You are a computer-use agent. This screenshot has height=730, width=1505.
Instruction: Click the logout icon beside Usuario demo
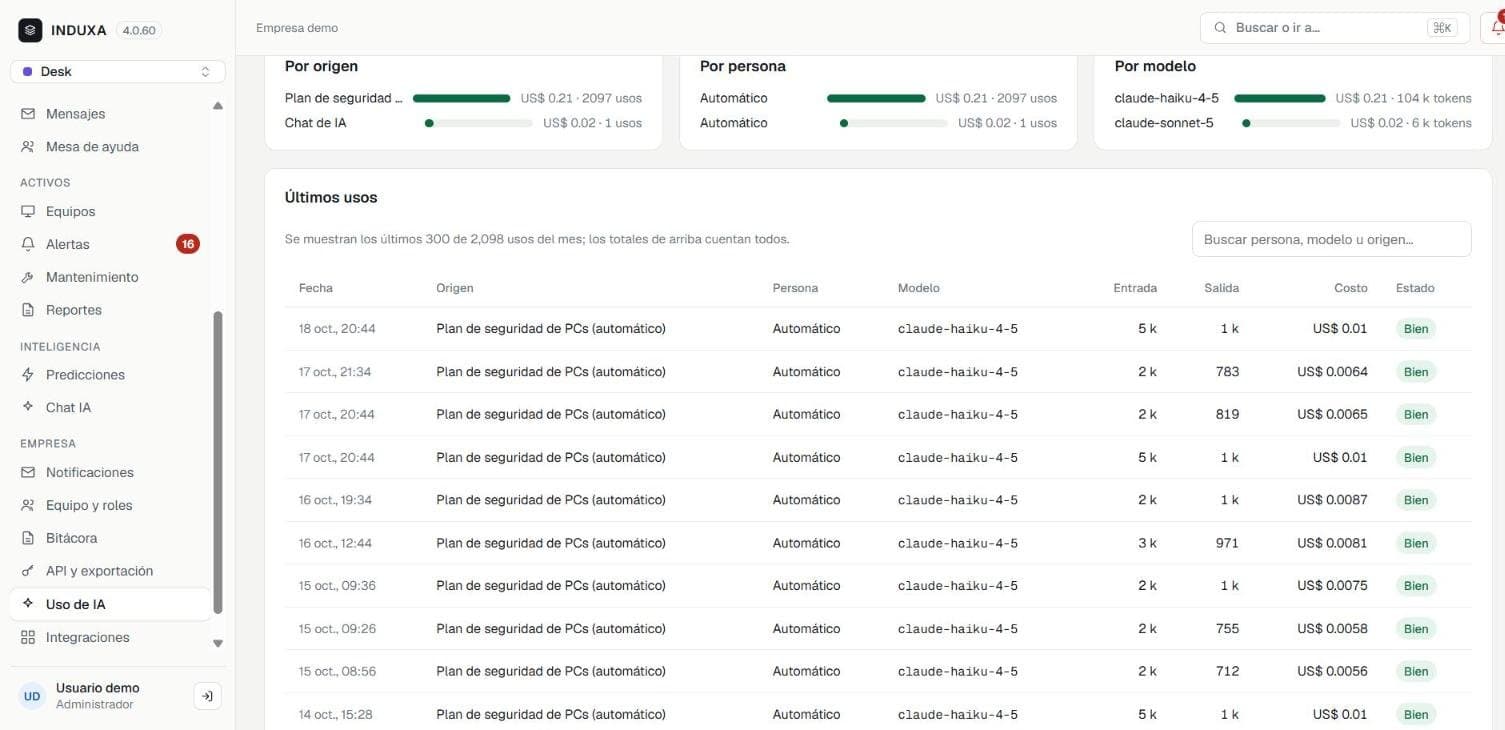pos(207,696)
